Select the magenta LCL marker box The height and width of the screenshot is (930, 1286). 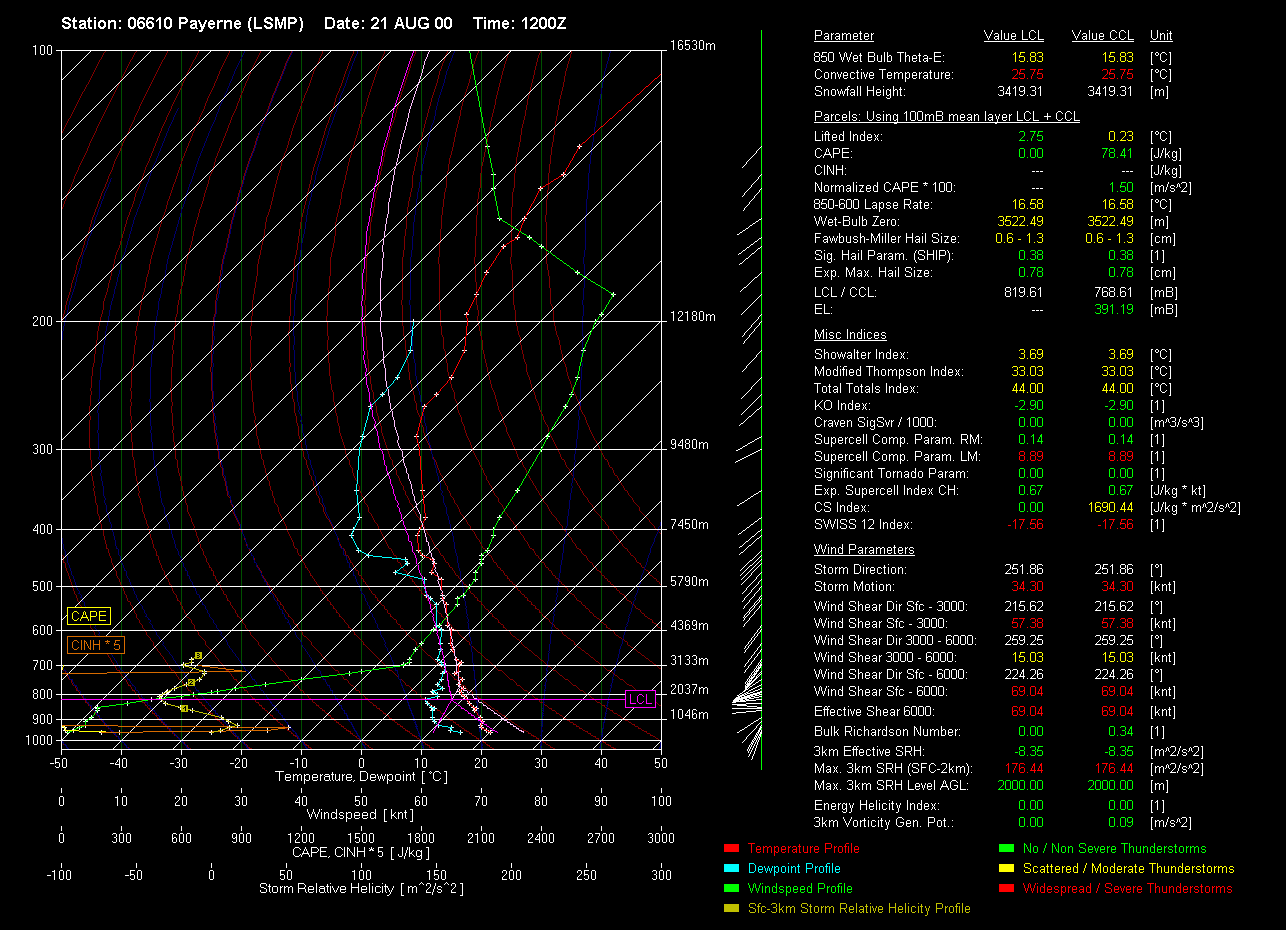tap(640, 698)
